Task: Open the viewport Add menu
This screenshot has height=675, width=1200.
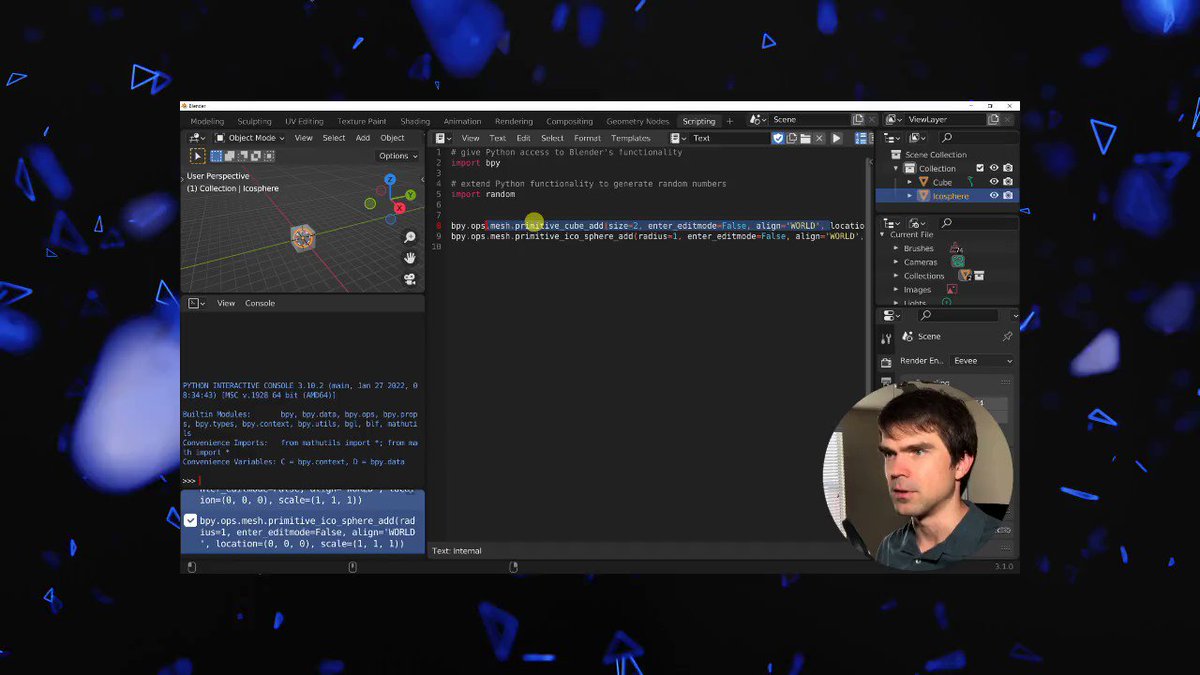Action: [363, 138]
